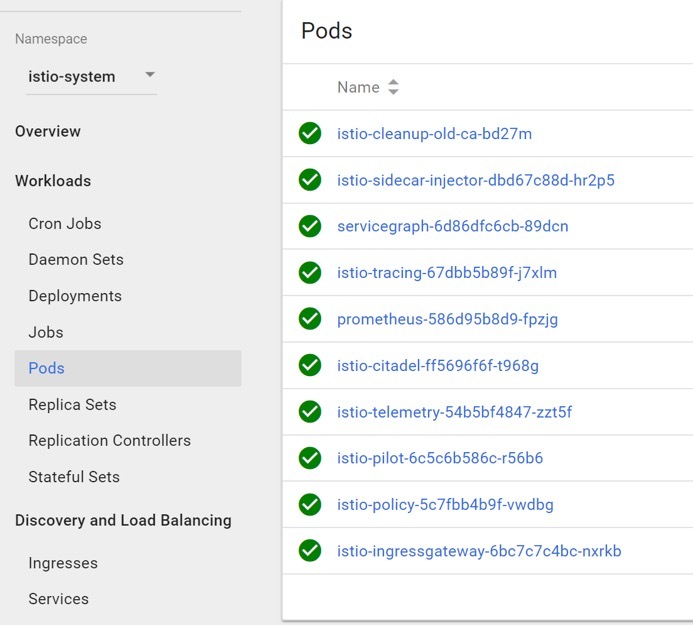Click status icon for istio-citadel pod

coord(310,365)
